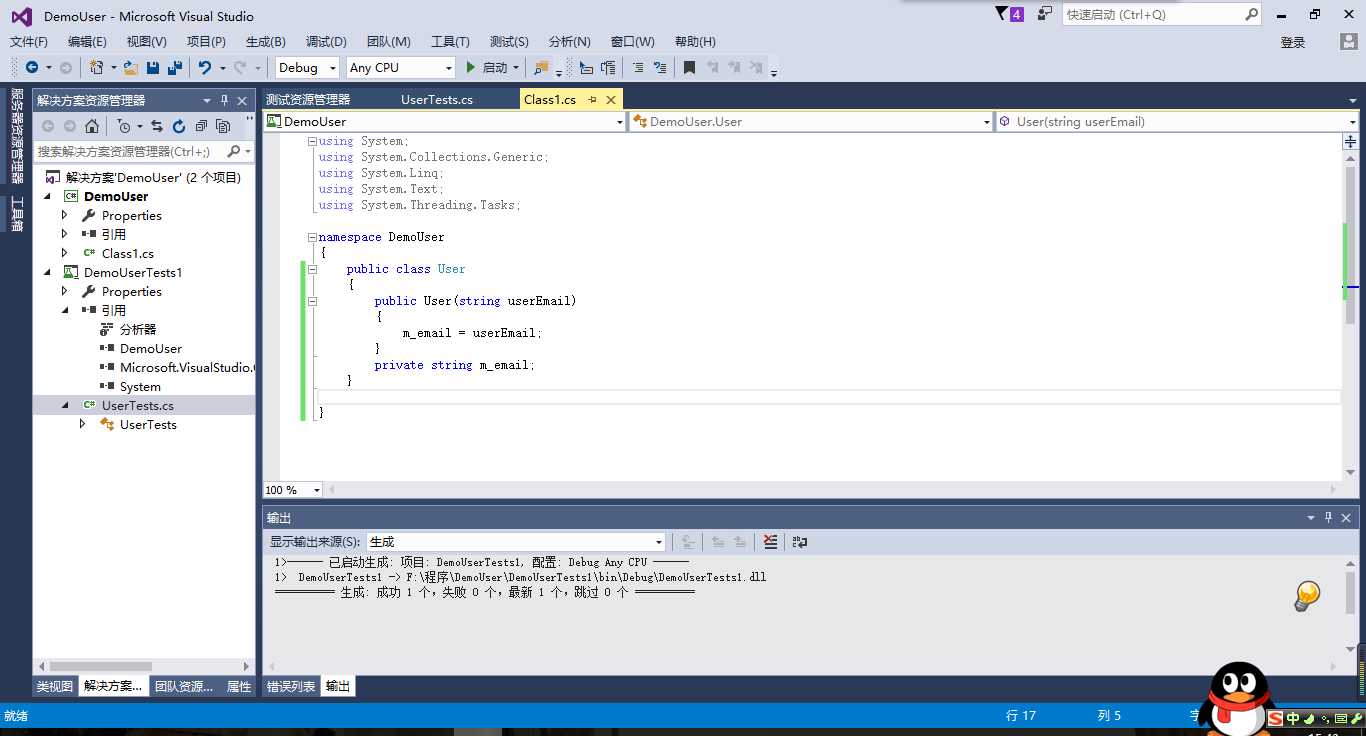Click the Open File folder icon
1366x736 pixels.
click(131, 67)
